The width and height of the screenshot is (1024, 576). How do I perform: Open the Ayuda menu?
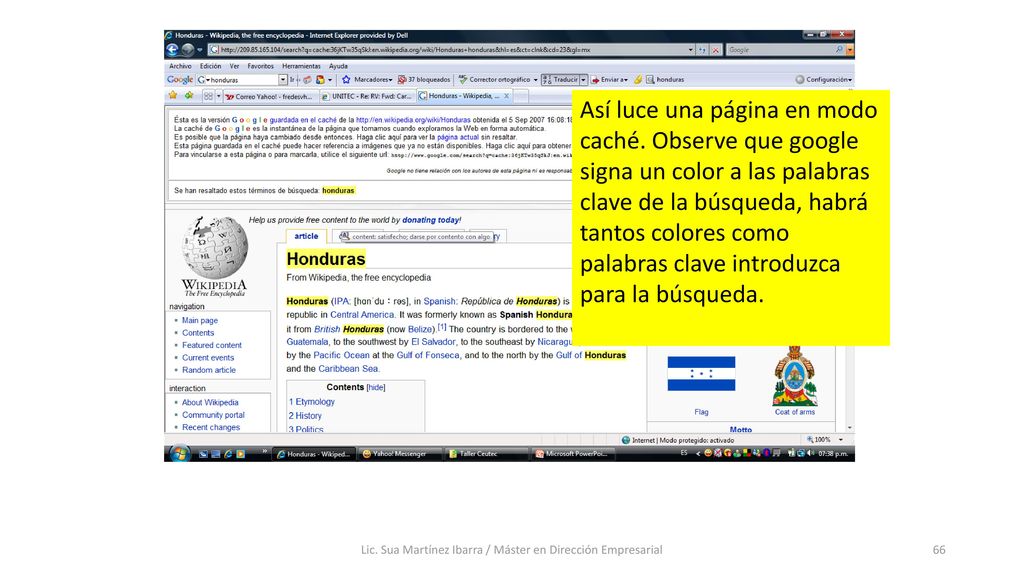[338, 66]
